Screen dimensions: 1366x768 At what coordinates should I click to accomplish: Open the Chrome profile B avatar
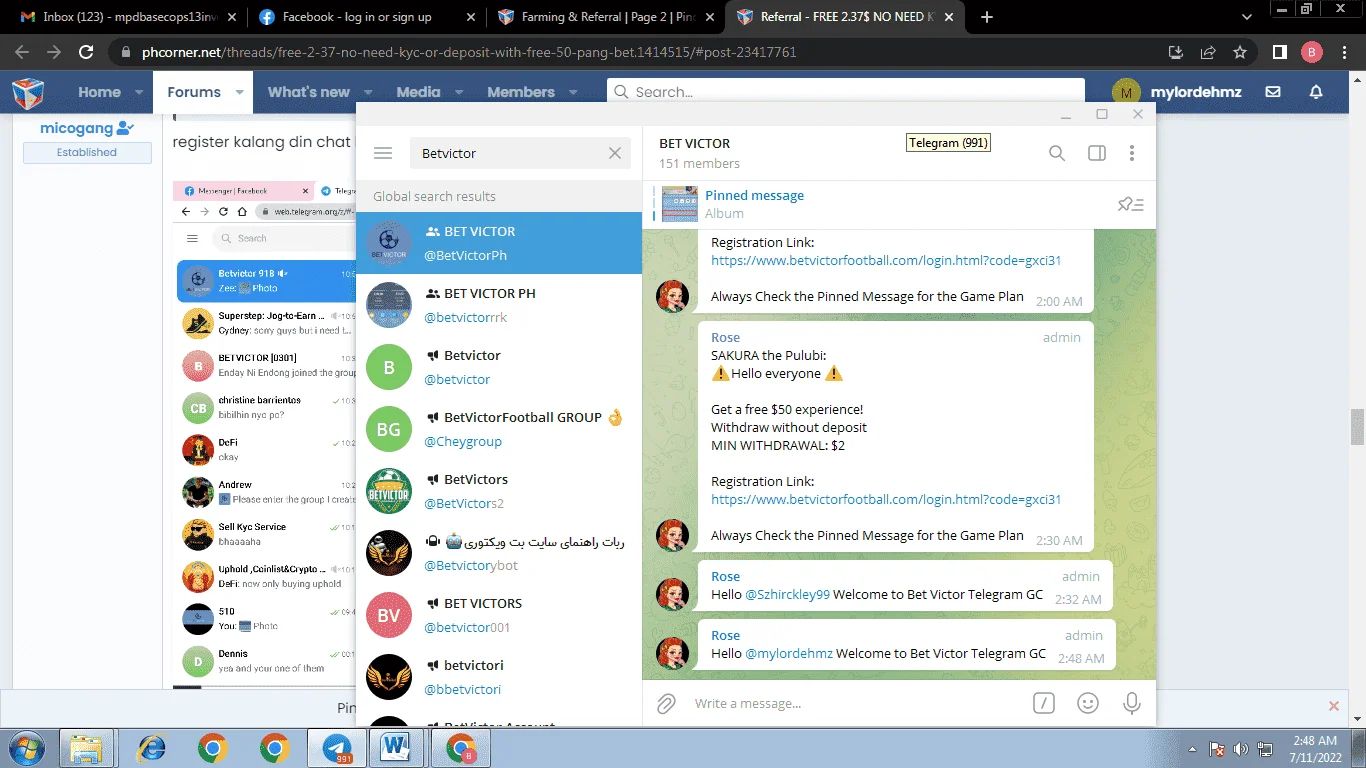[1311, 52]
